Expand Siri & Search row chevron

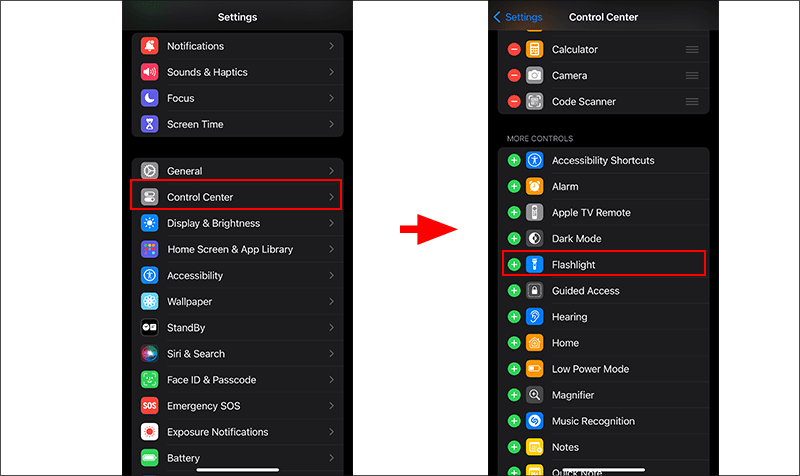click(331, 354)
